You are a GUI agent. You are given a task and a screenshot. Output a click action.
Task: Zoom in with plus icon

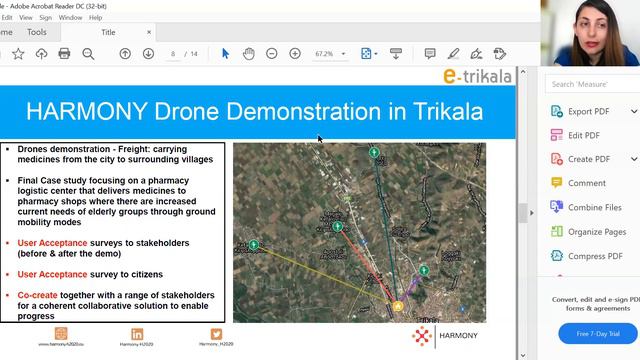pos(295,53)
